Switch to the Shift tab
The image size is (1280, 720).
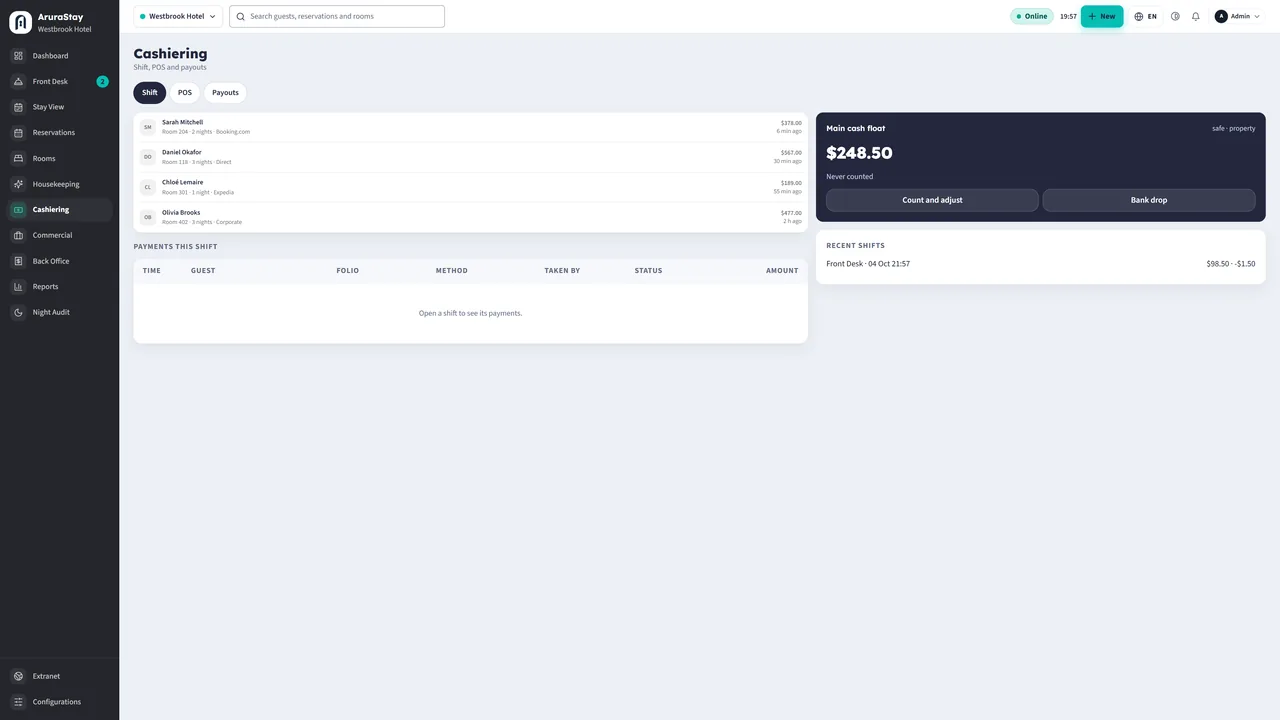tap(150, 92)
